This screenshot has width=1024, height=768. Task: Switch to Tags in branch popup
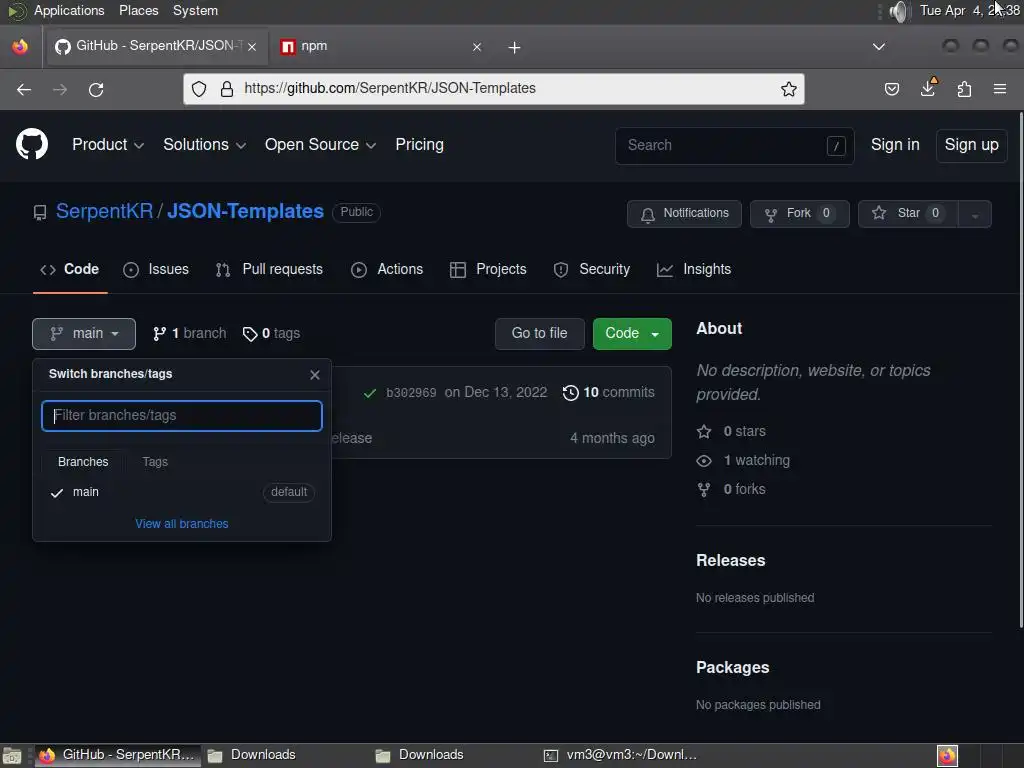(155, 462)
